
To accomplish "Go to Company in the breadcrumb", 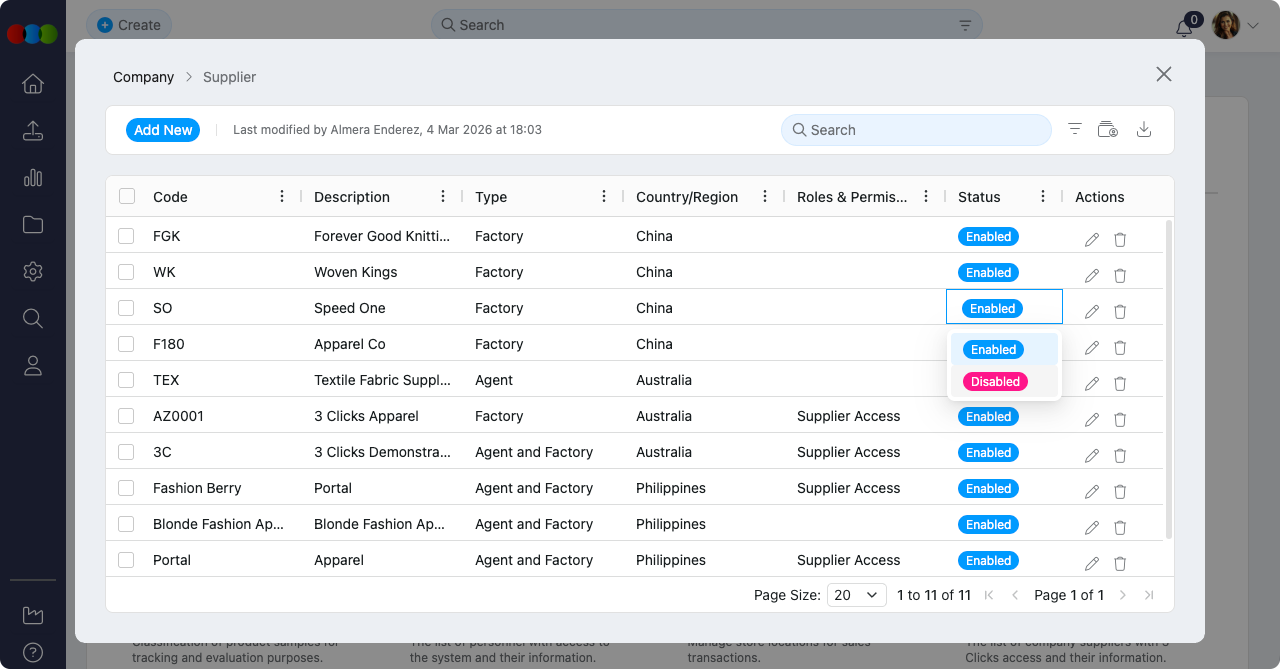I will [143, 77].
